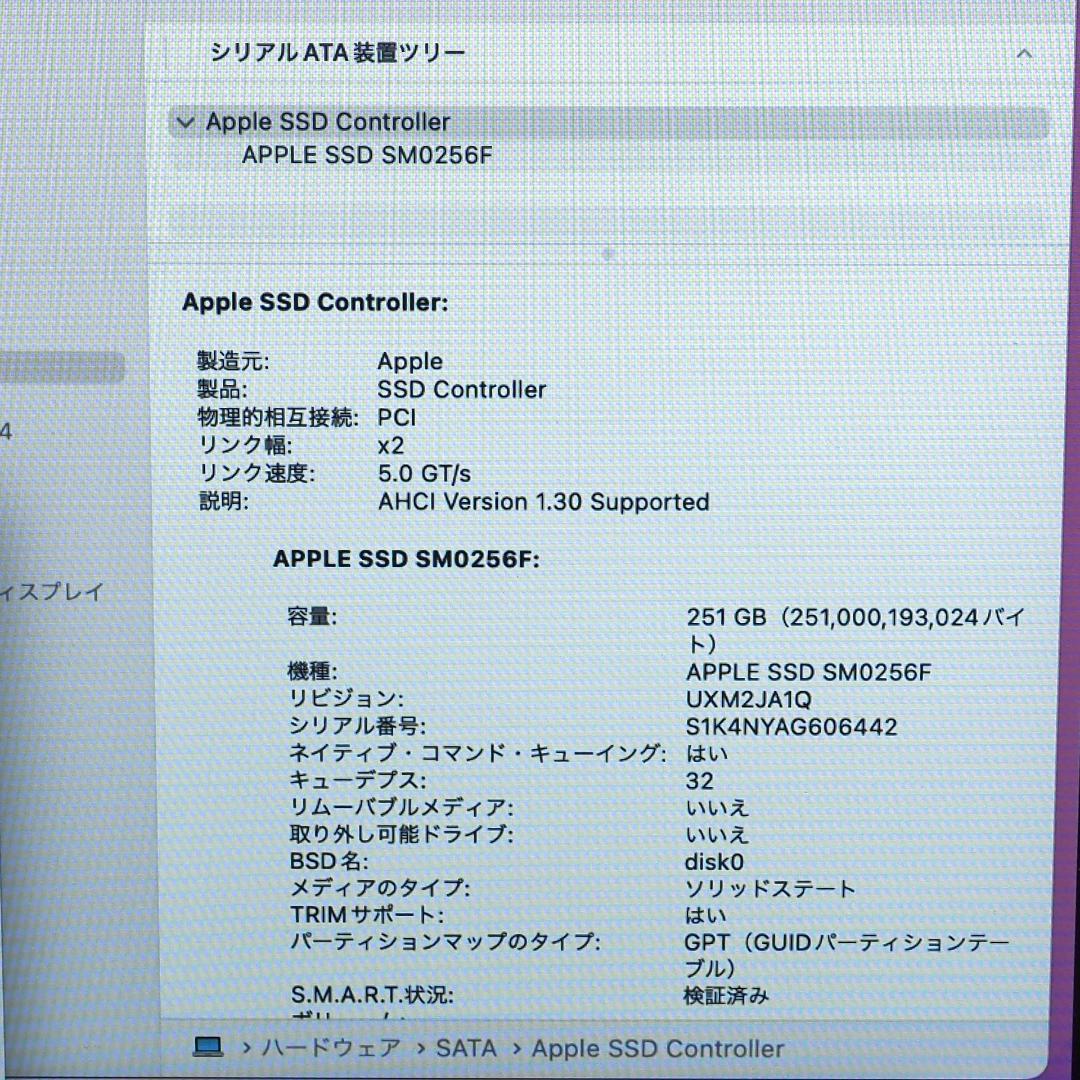Click the computer icon in path bar
This screenshot has width=1080, height=1080.
[x=207, y=1048]
